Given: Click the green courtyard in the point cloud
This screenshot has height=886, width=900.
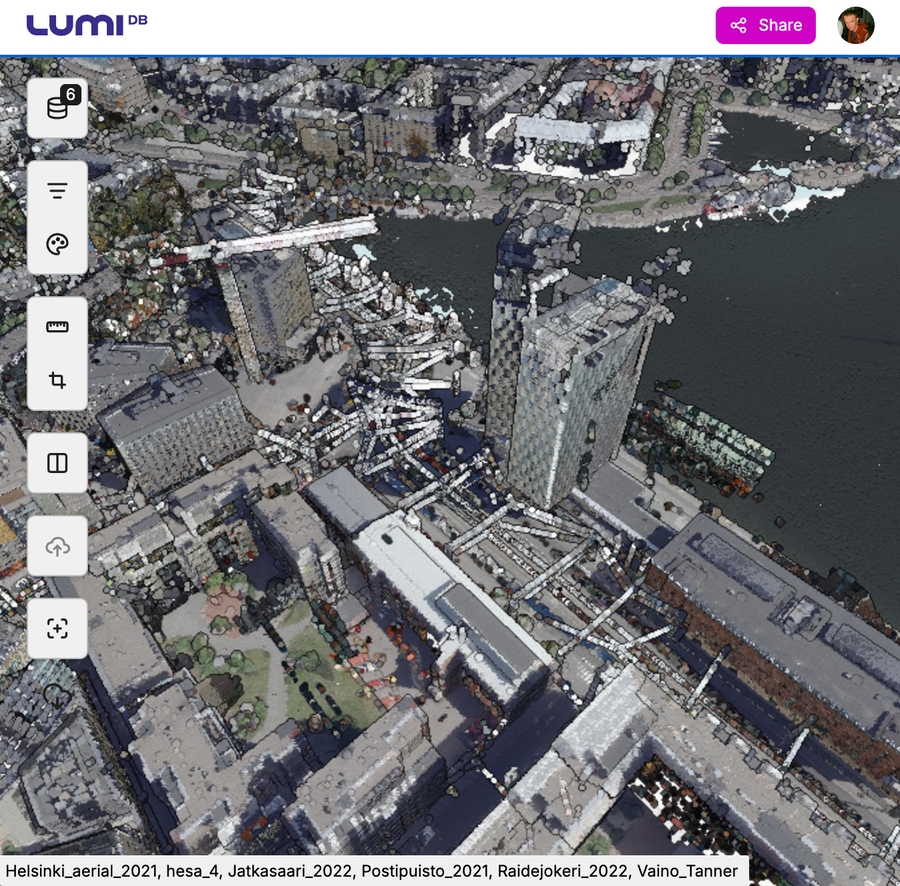Looking at the screenshot, I should pos(320,670).
